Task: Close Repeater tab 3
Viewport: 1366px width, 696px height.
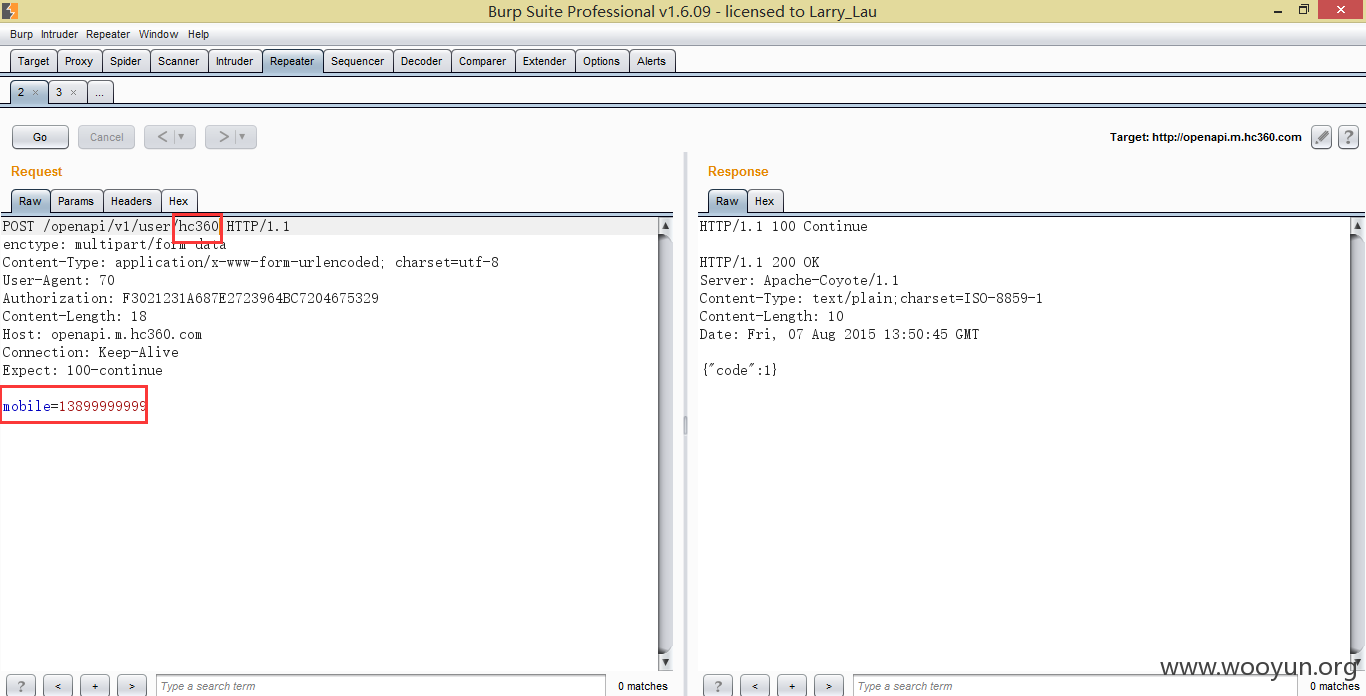Action: [73, 93]
